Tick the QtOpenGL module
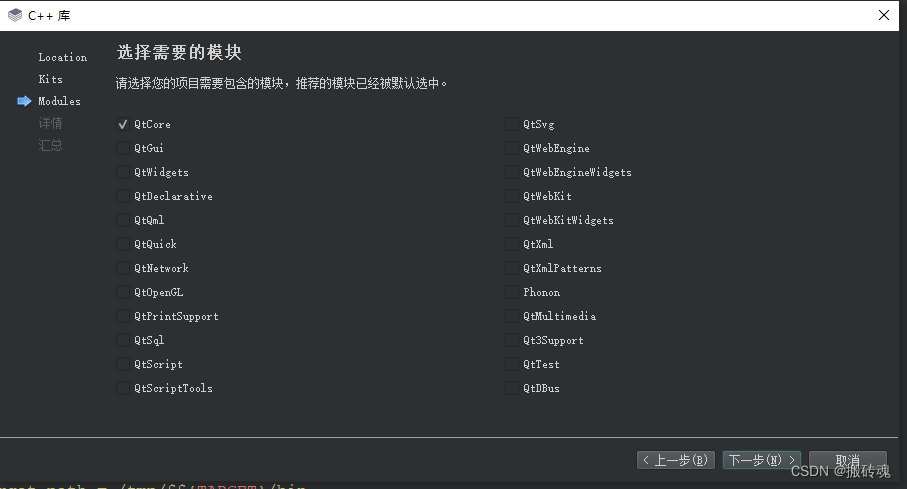Viewport: 907px width, 489px height. click(123, 292)
